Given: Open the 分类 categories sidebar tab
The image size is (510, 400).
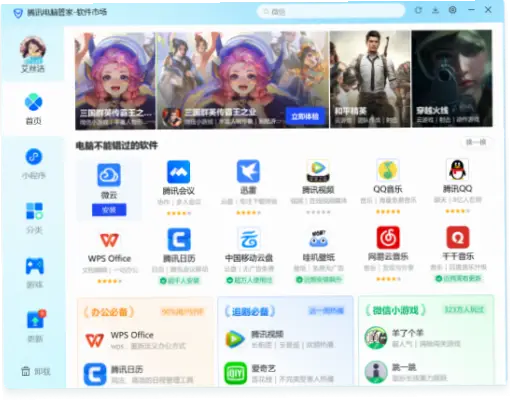Looking at the screenshot, I should pyautogui.click(x=34, y=218).
